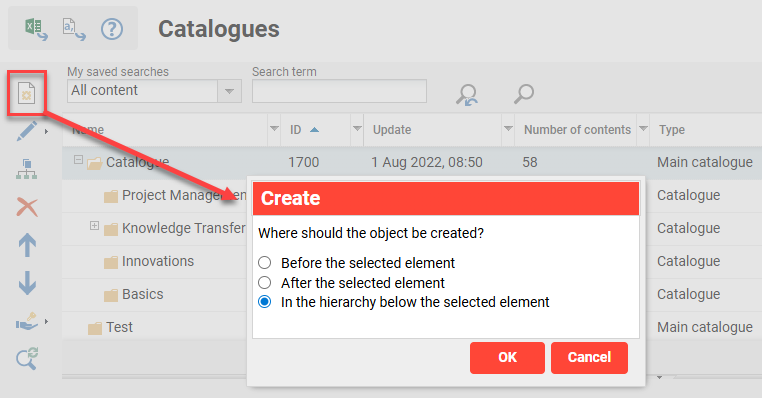762x398 pixels.
Task: Click the hand with key permissions icon
Action: (27, 321)
